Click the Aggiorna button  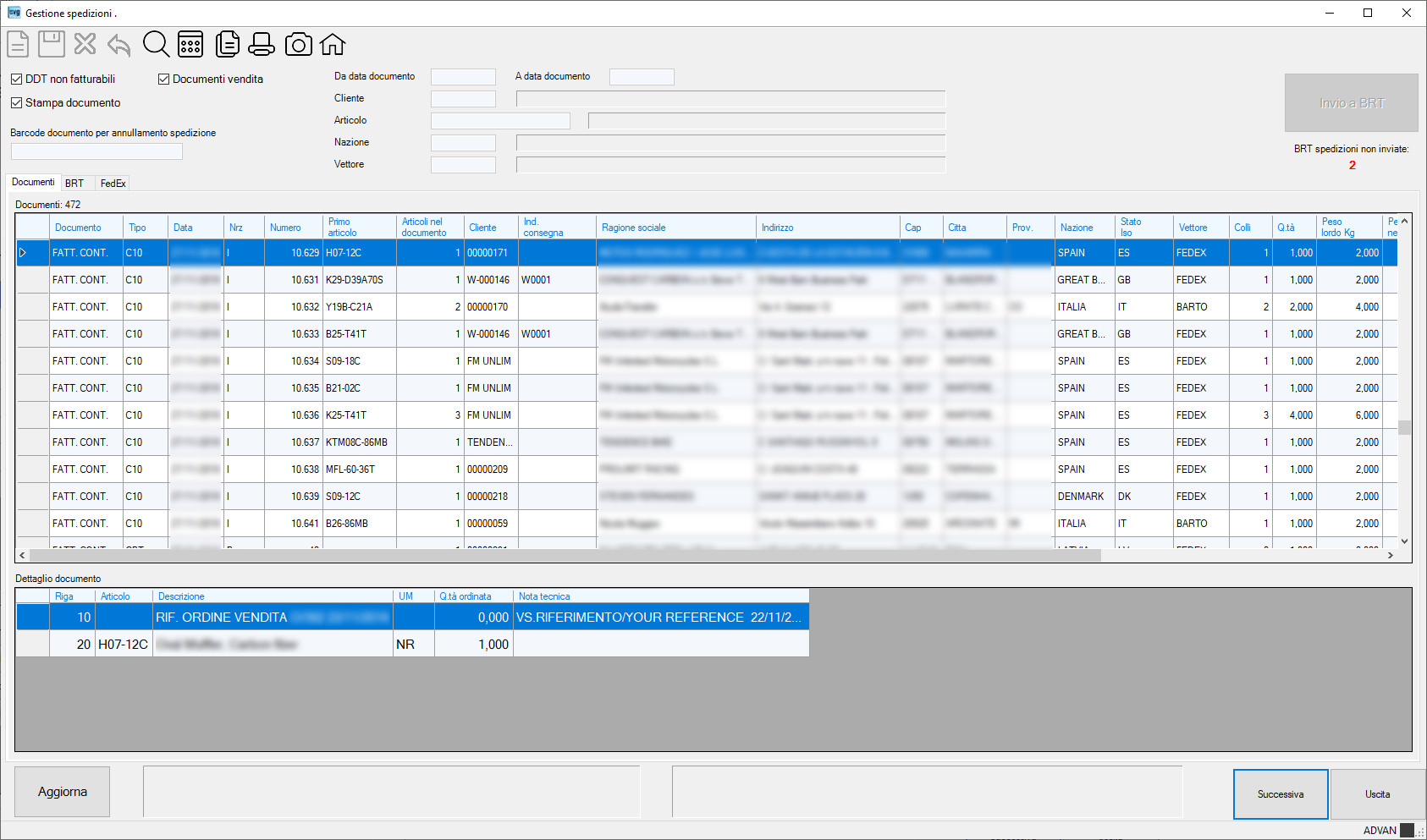click(x=63, y=792)
